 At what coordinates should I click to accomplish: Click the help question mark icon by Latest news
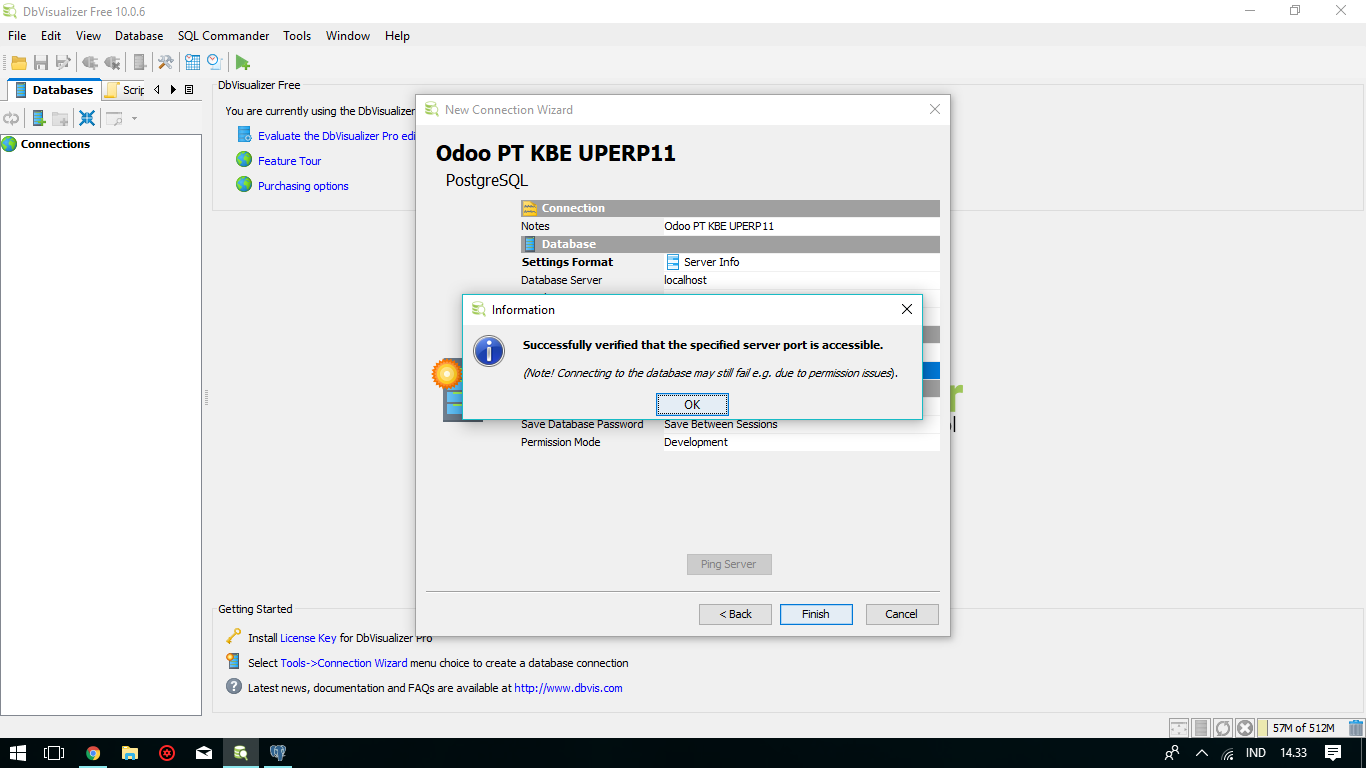click(x=233, y=686)
